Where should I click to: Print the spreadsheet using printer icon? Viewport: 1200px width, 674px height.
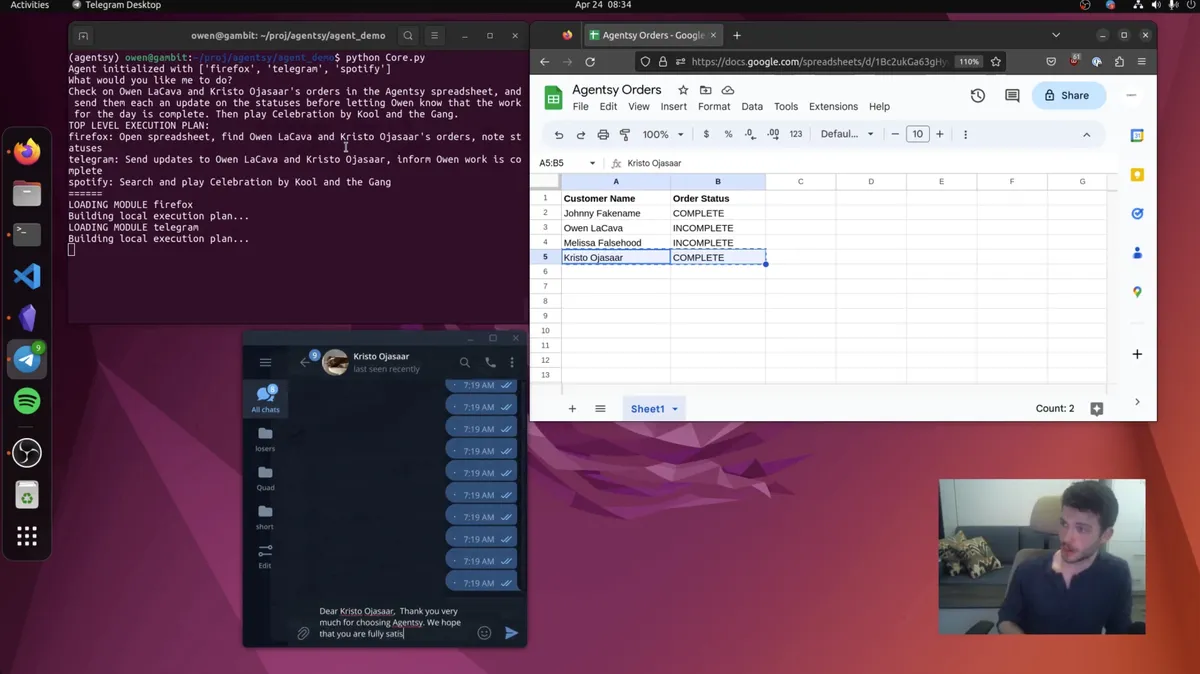pyautogui.click(x=603, y=134)
